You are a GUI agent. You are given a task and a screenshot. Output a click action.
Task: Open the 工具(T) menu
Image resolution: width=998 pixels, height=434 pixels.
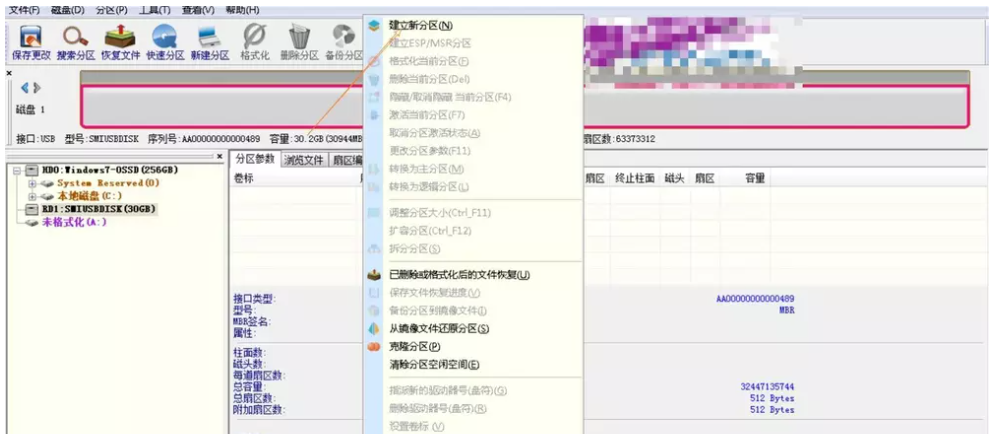click(x=155, y=10)
